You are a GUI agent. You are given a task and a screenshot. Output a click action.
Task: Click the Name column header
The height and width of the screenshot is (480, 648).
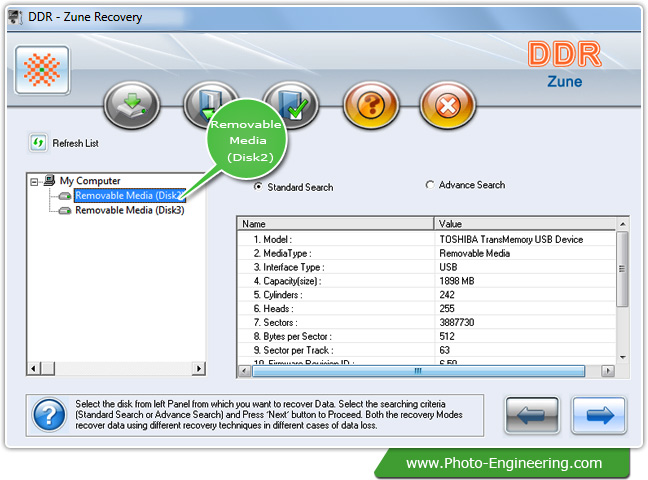[x=336, y=224]
